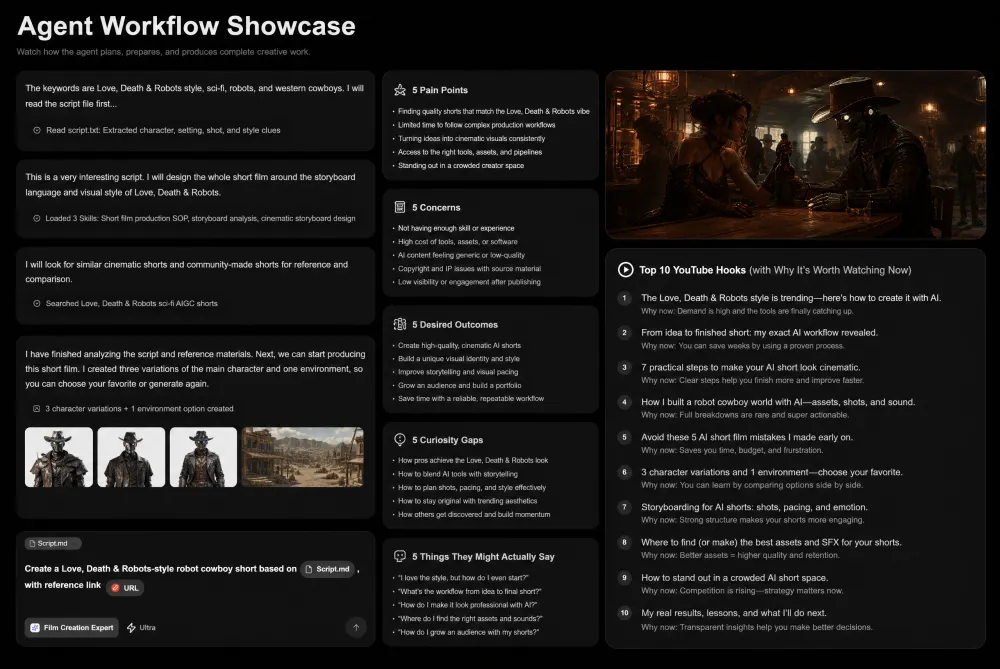This screenshot has width=1000, height=669.
Task: Open the western town environment thumbnail
Action: click(302, 457)
